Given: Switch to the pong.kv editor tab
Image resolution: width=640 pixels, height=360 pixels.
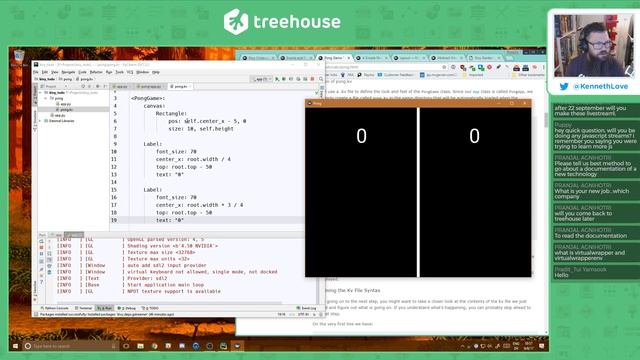Looking at the screenshot, I should point(181,87).
